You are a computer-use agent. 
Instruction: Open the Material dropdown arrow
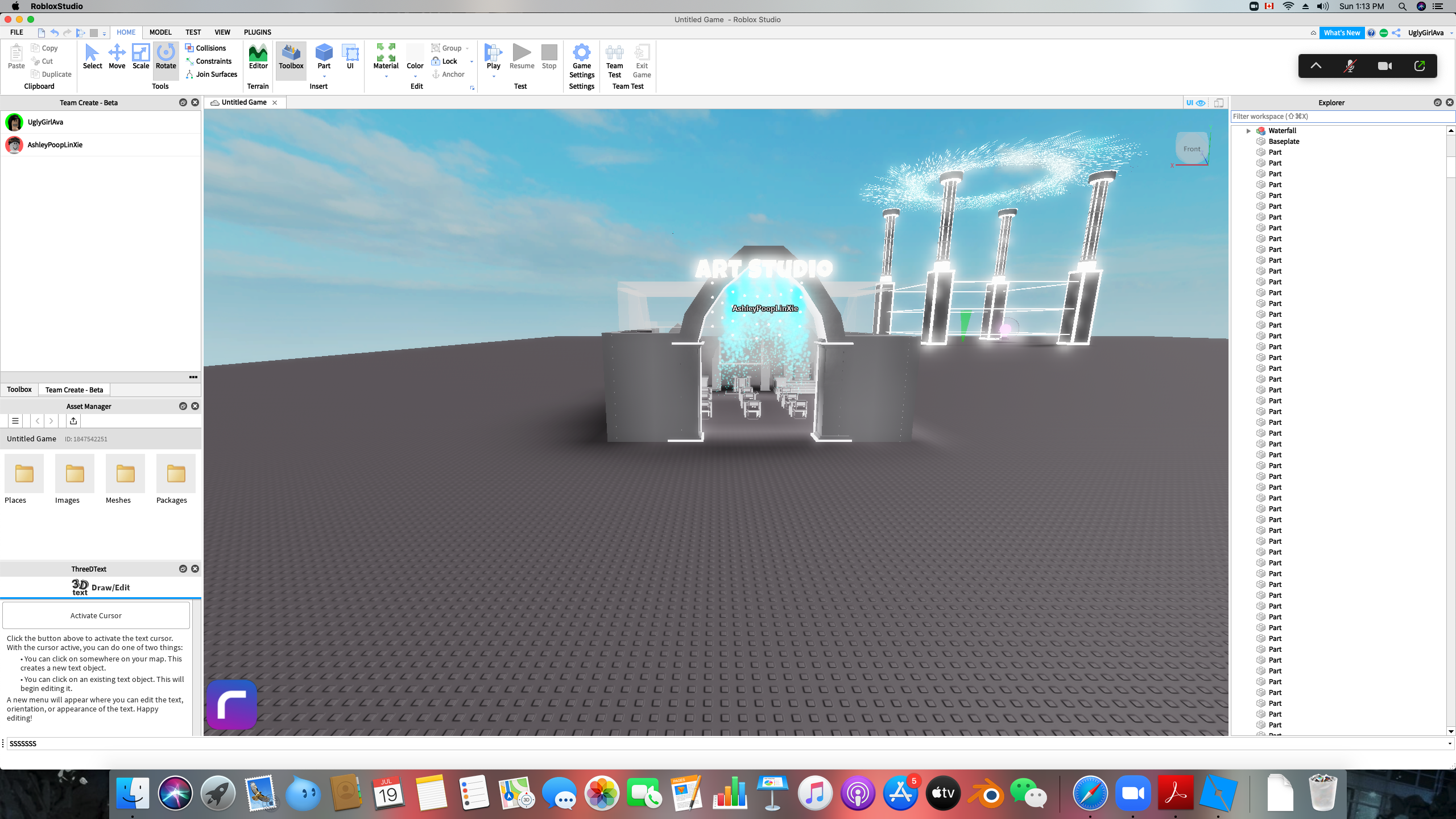(386, 76)
